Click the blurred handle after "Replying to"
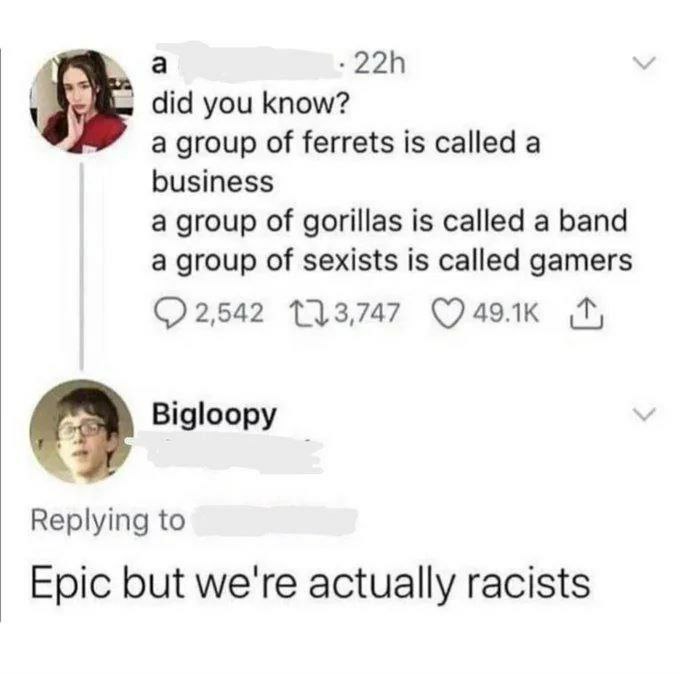Viewport: 680px width, 674px height. coord(275,520)
